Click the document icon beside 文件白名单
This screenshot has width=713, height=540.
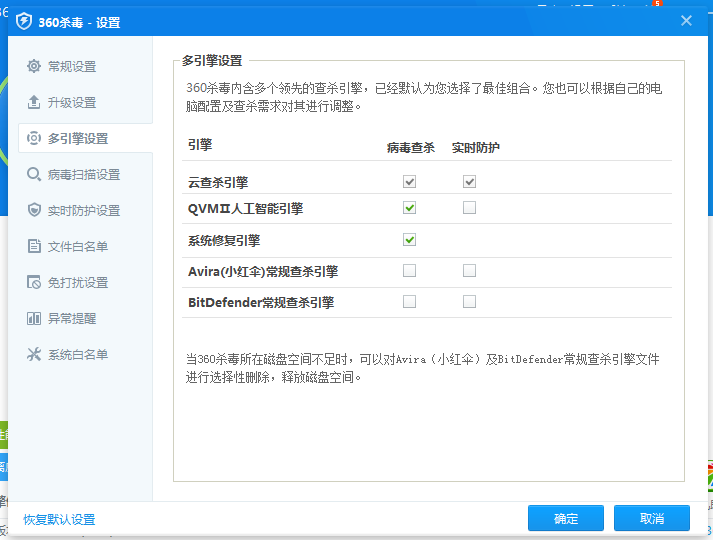click(34, 246)
